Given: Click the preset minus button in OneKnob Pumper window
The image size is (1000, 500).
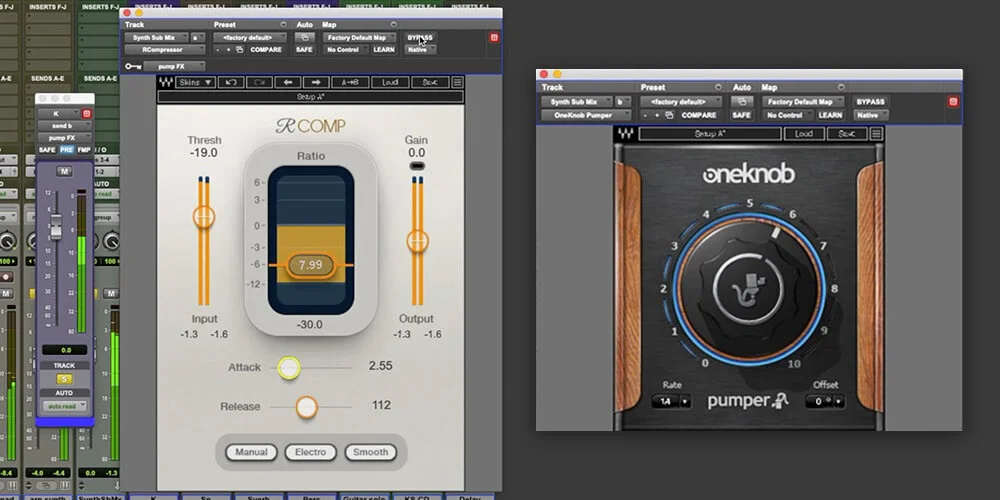Looking at the screenshot, I should coord(647,115).
